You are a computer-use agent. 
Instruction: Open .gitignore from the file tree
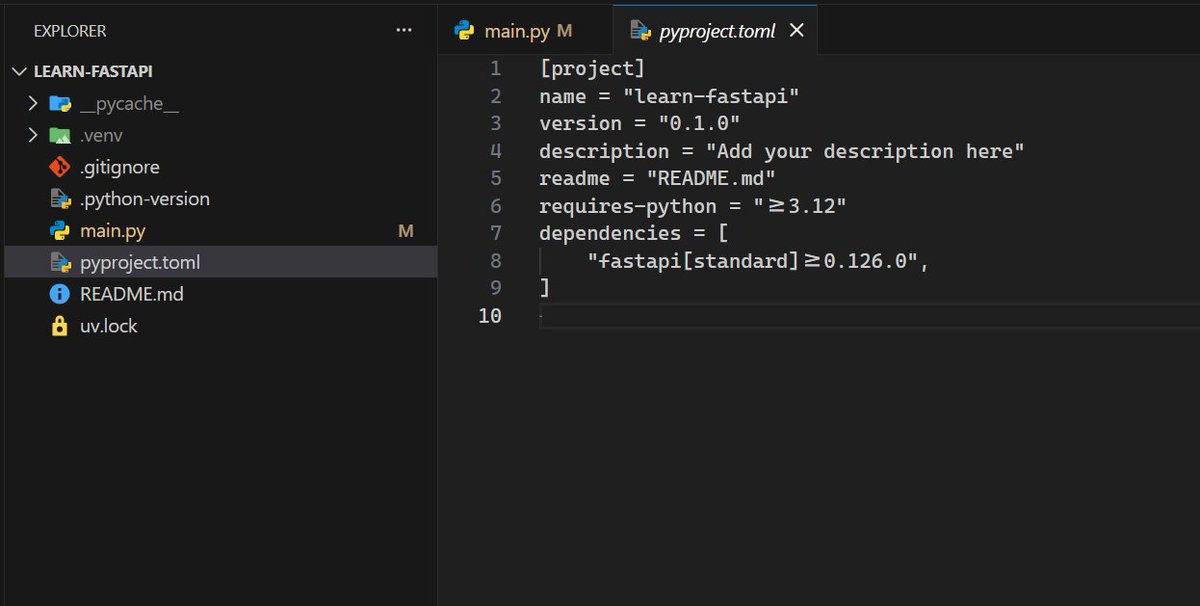pyautogui.click(x=120, y=167)
